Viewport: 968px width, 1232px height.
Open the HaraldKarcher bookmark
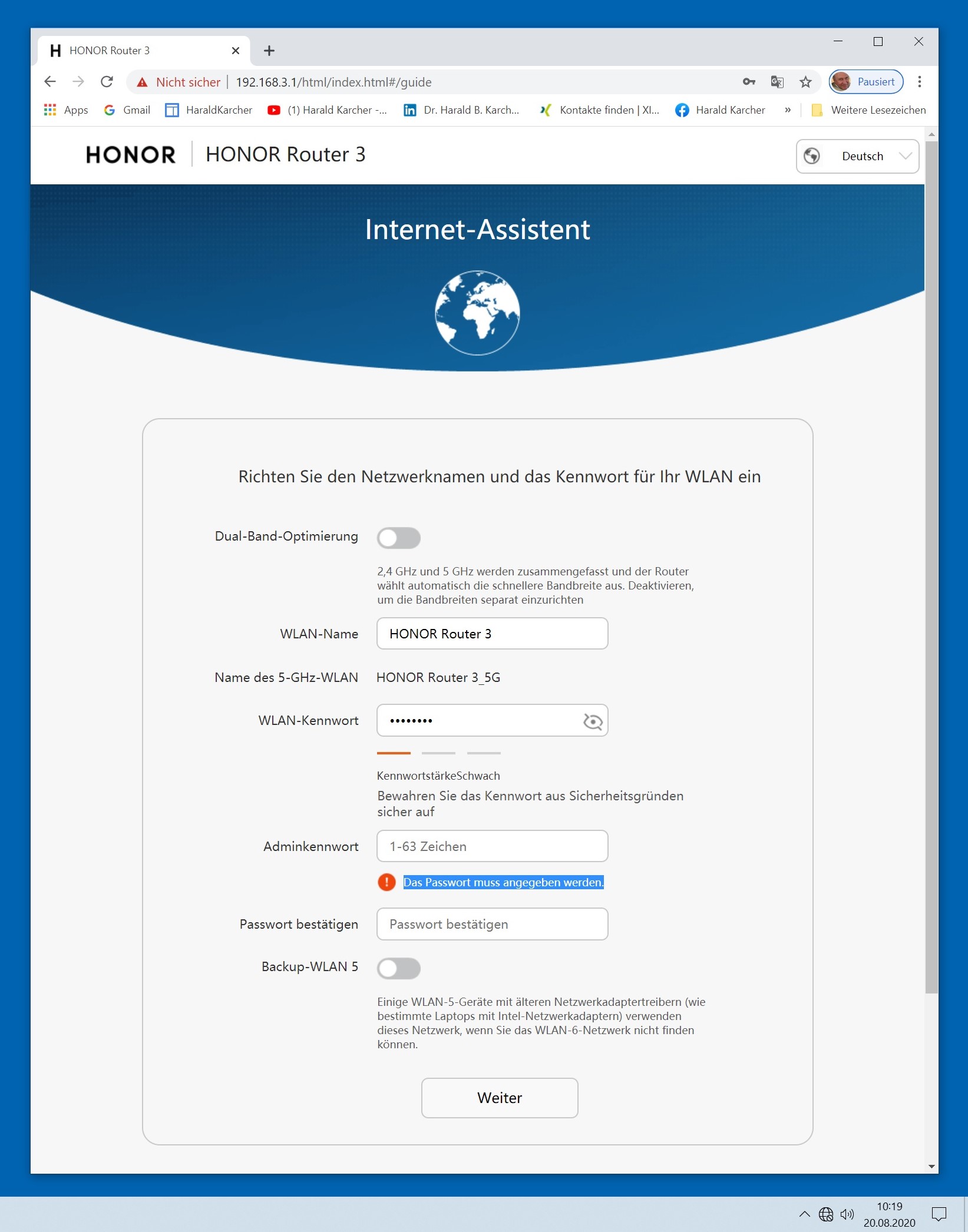pos(209,110)
